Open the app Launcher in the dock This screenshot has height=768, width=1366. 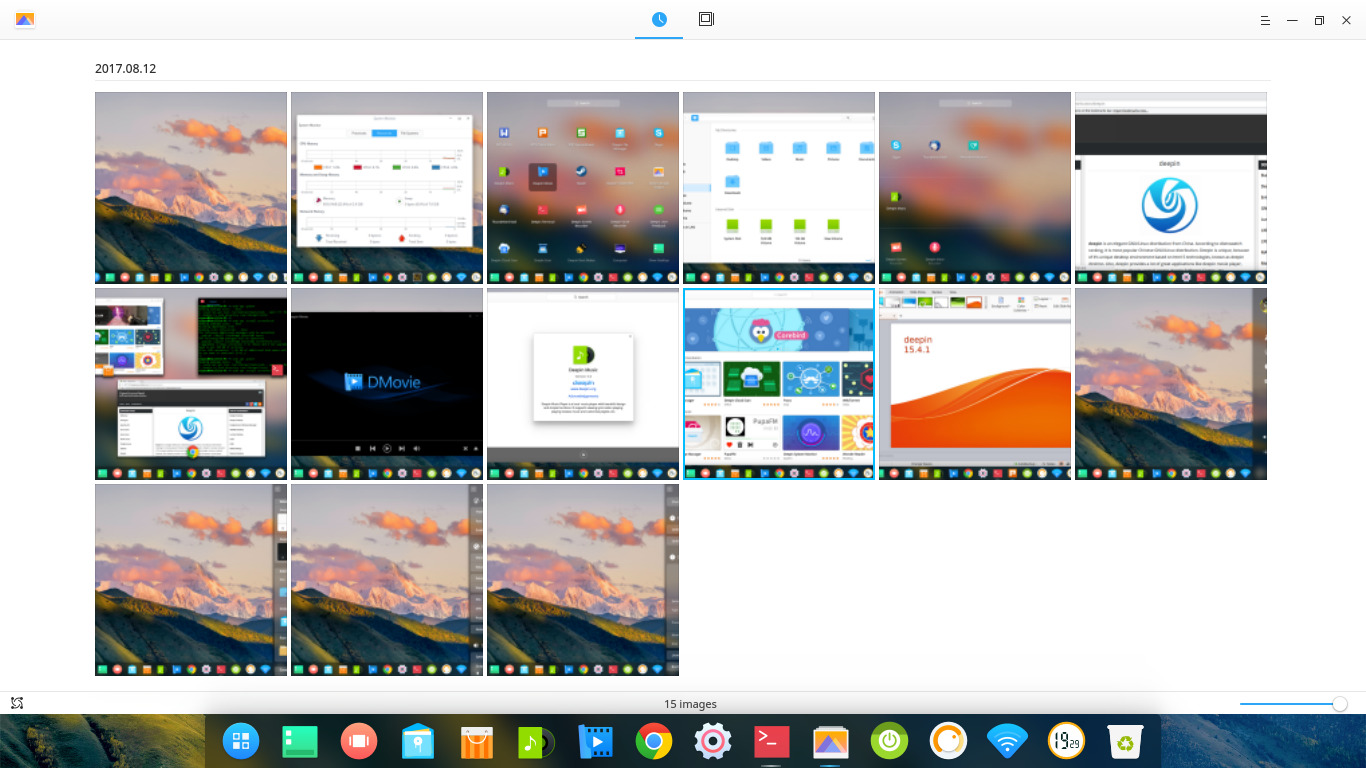tap(241, 741)
